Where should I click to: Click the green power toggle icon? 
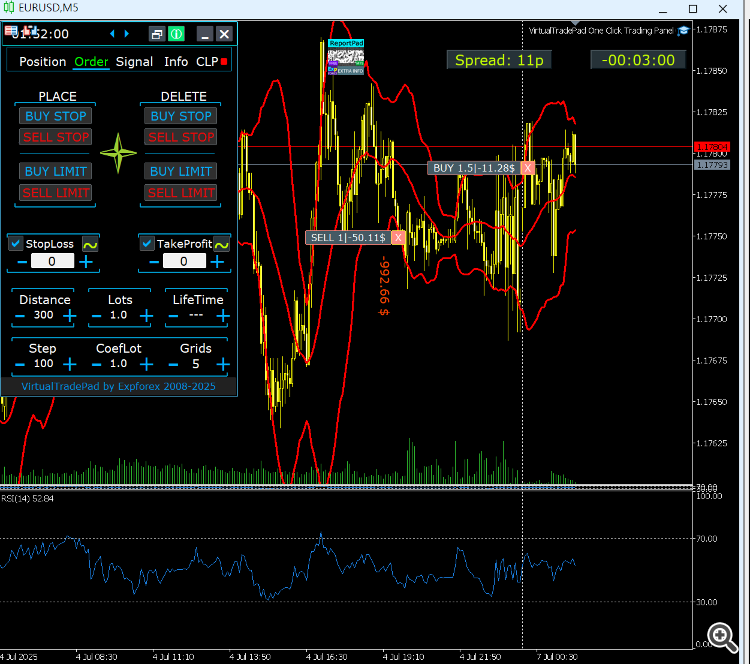point(176,34)
